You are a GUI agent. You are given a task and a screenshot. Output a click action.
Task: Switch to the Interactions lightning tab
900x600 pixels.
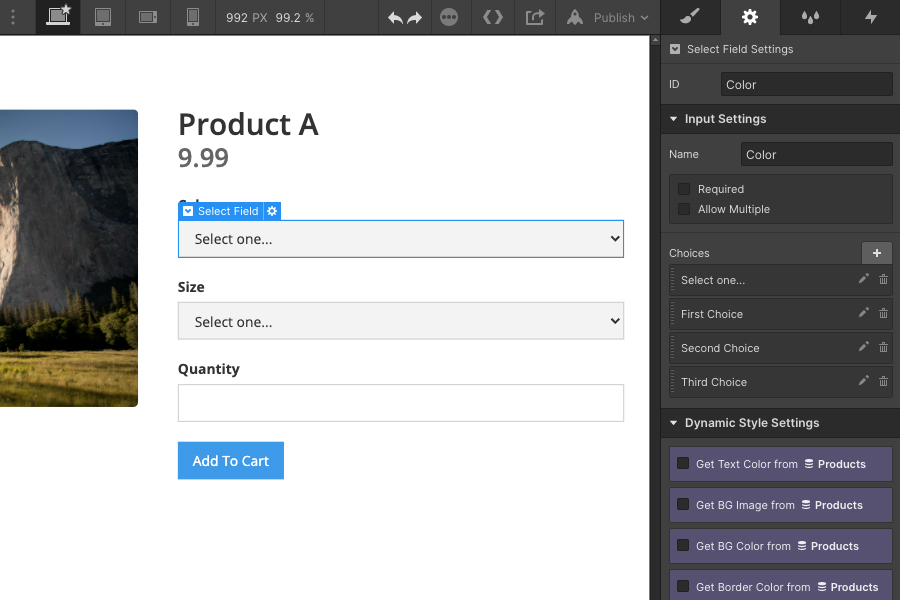[x=871, y=17]
